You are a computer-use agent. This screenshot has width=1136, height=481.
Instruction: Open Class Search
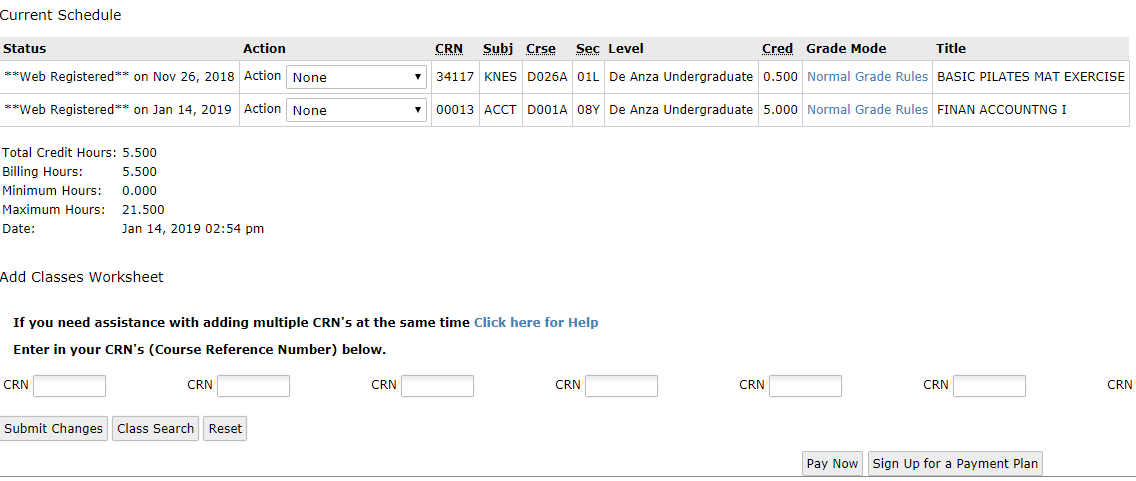[155, 429]
